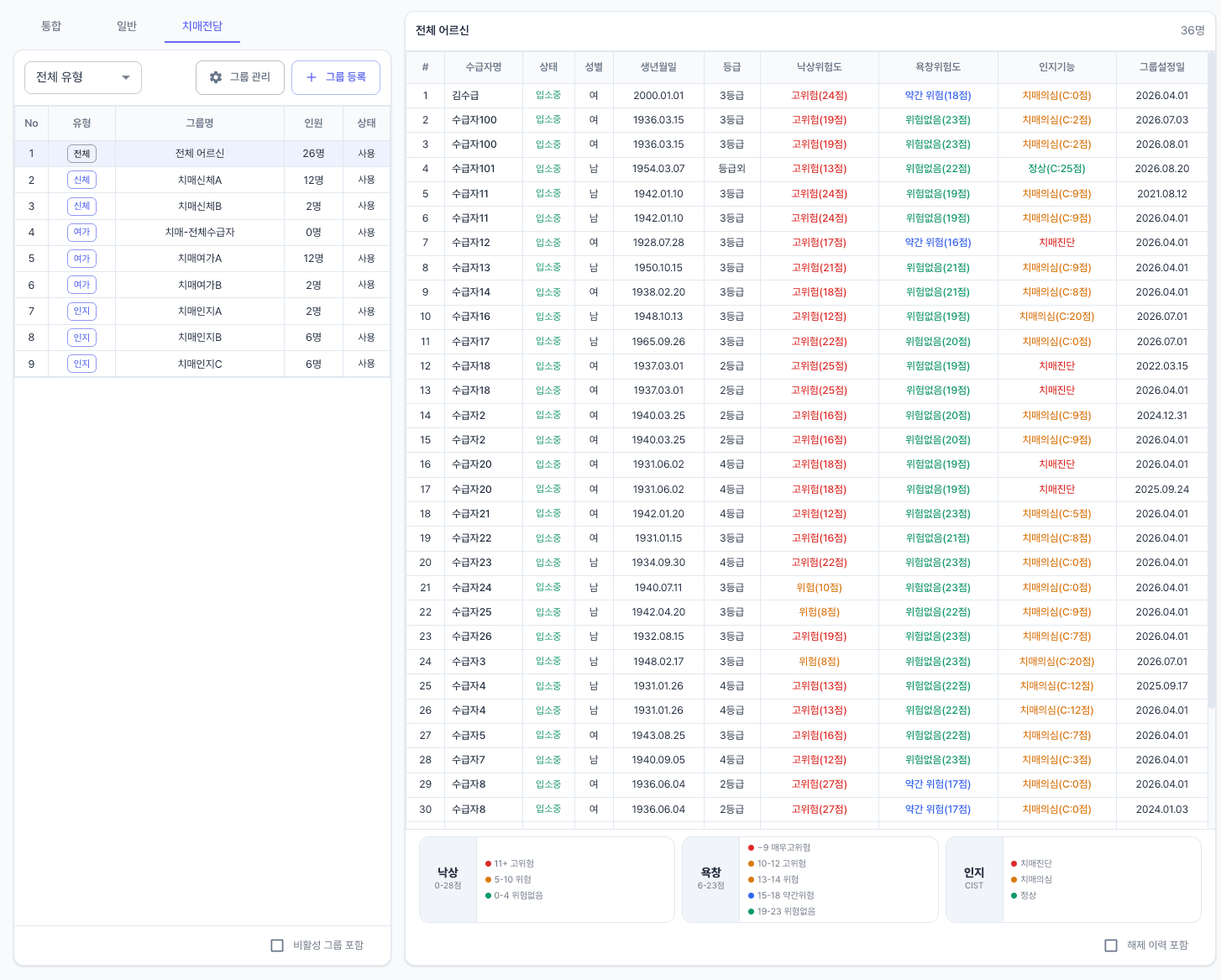
Task: Click the 낙상위험도 column header
Action: point(819,67)
